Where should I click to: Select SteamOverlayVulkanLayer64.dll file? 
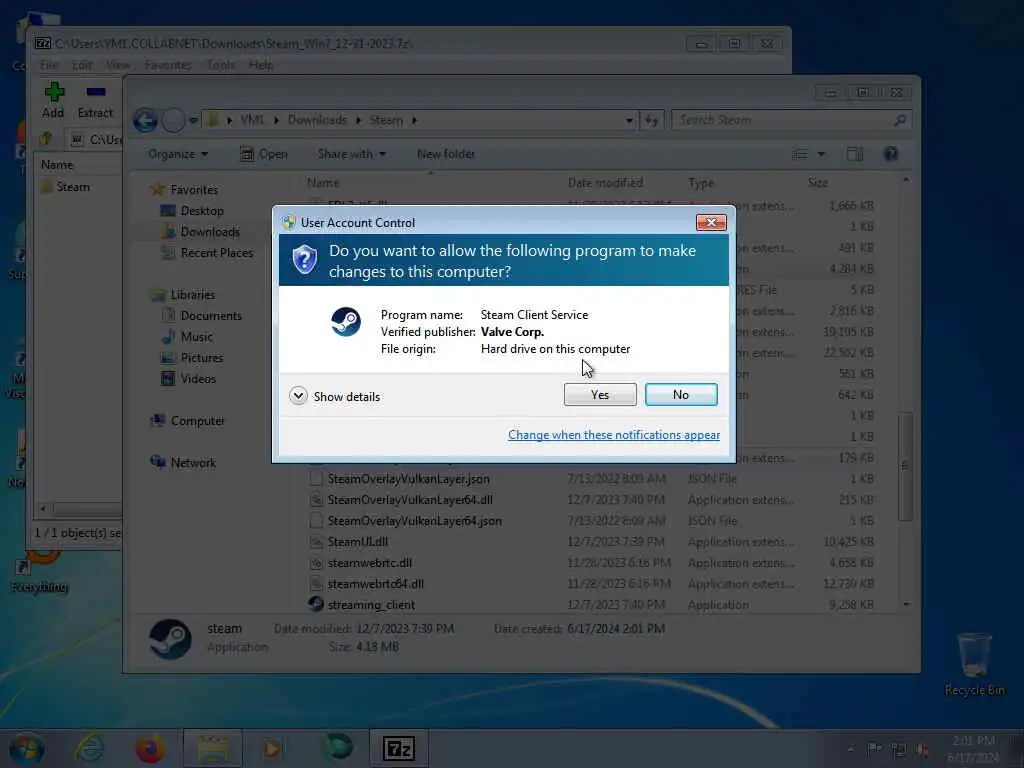click(x=409, y=500)
